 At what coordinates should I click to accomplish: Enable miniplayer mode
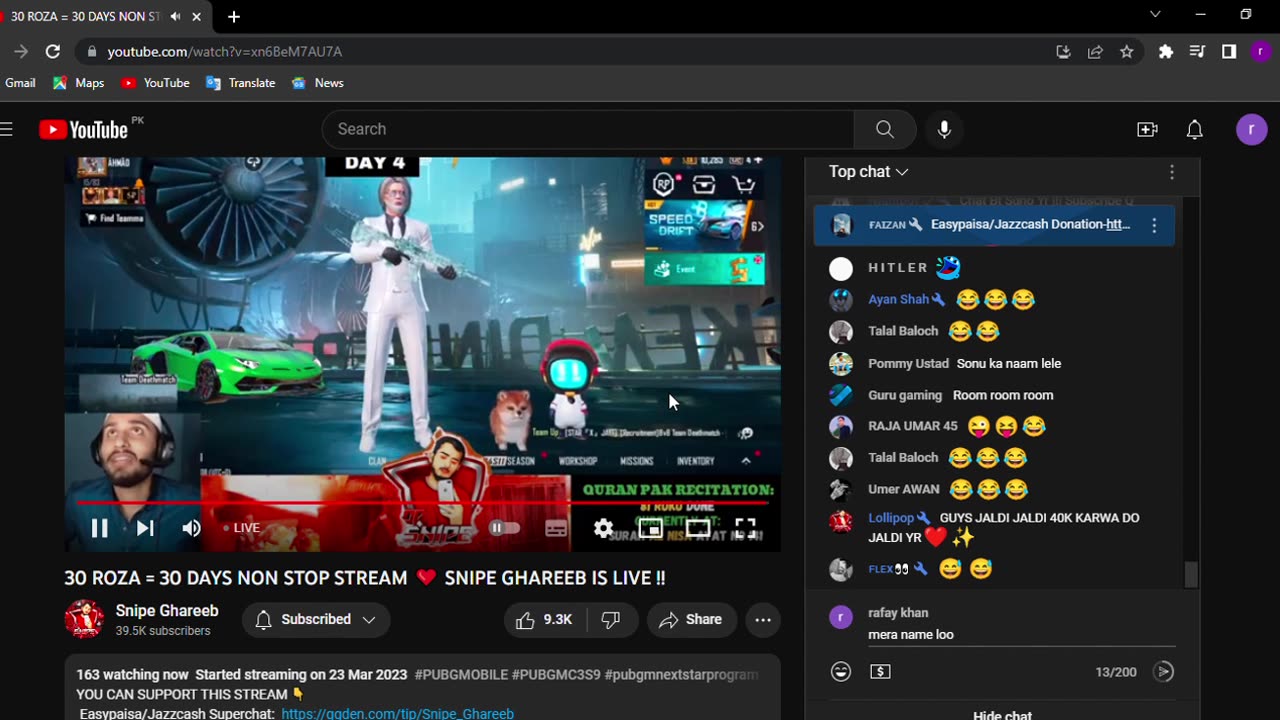[x=650, y=528]
